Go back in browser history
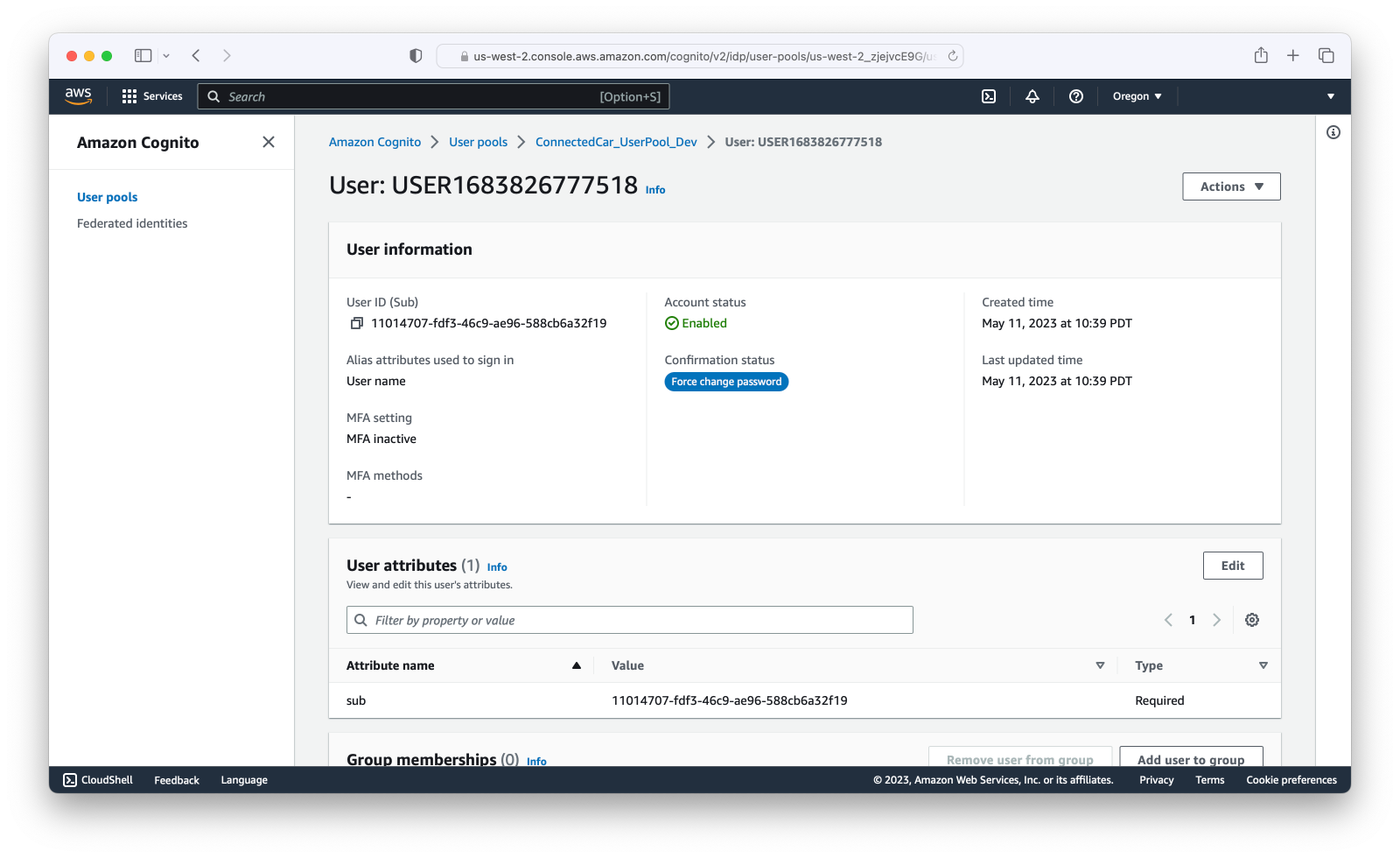The width and height of the screenshot is (1400, 858). coord(196,55)
